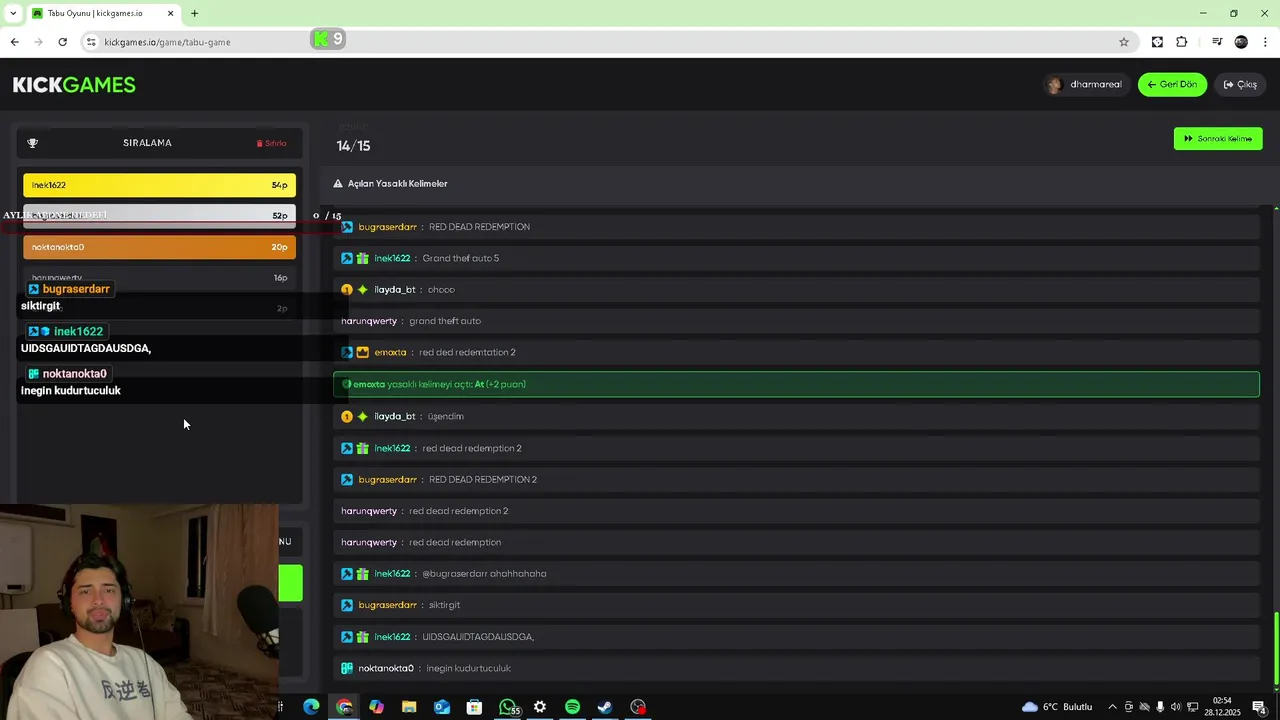The height and width of the screenshot is (720, 1280).
Task: Click the trophy icon beside SIRALAMA
Action: click(33, 143)
